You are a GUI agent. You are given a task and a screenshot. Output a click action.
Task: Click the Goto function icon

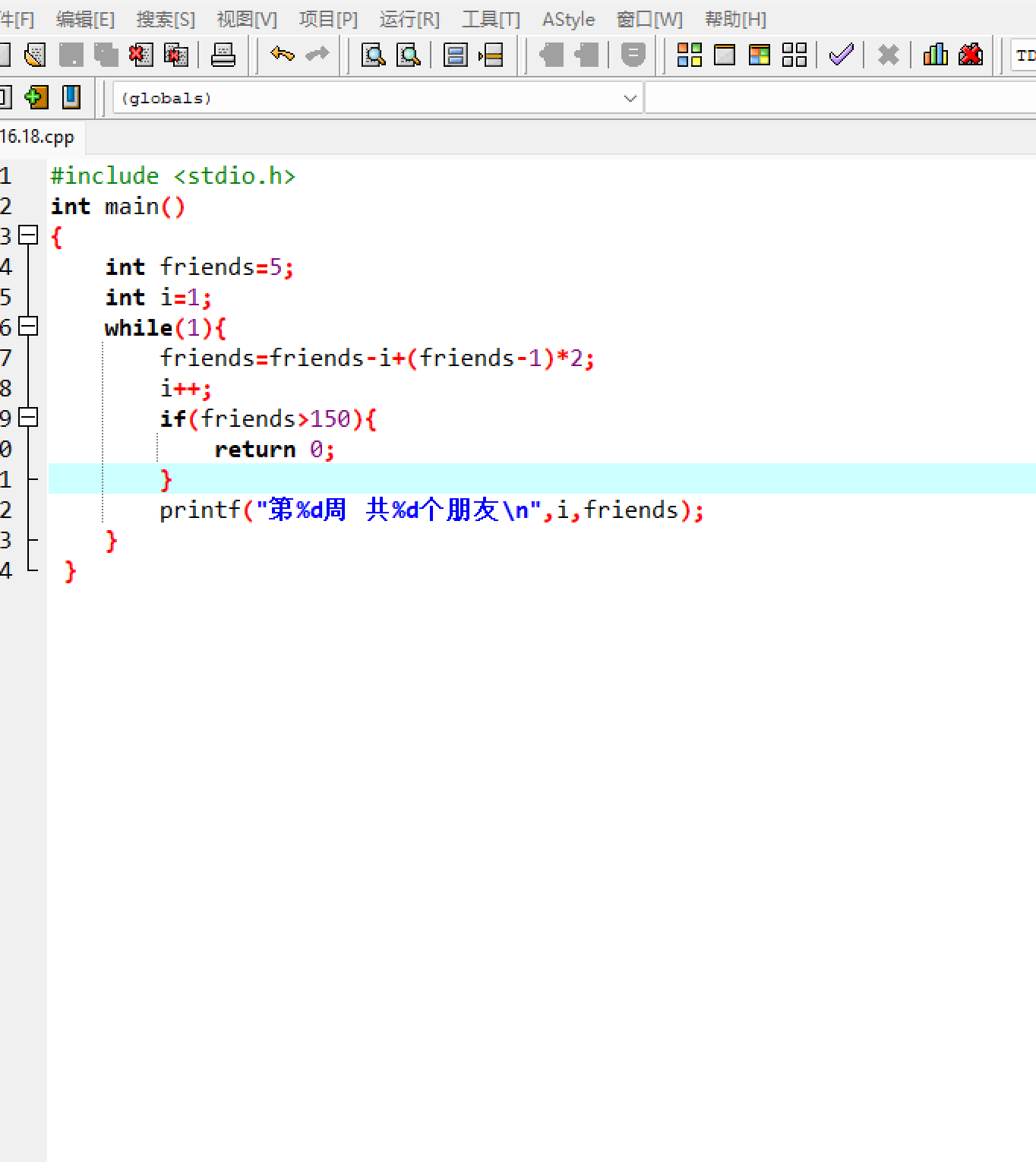coord(455,55)
